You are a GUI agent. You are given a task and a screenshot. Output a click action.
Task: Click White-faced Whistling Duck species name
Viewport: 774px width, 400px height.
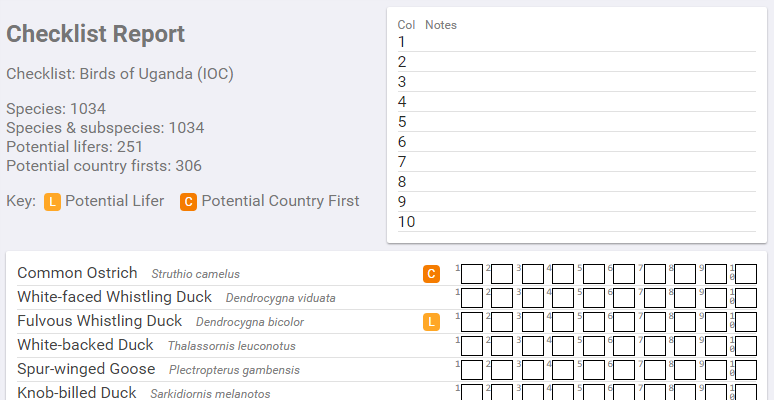pyautogui.click(x=115, y=297)
